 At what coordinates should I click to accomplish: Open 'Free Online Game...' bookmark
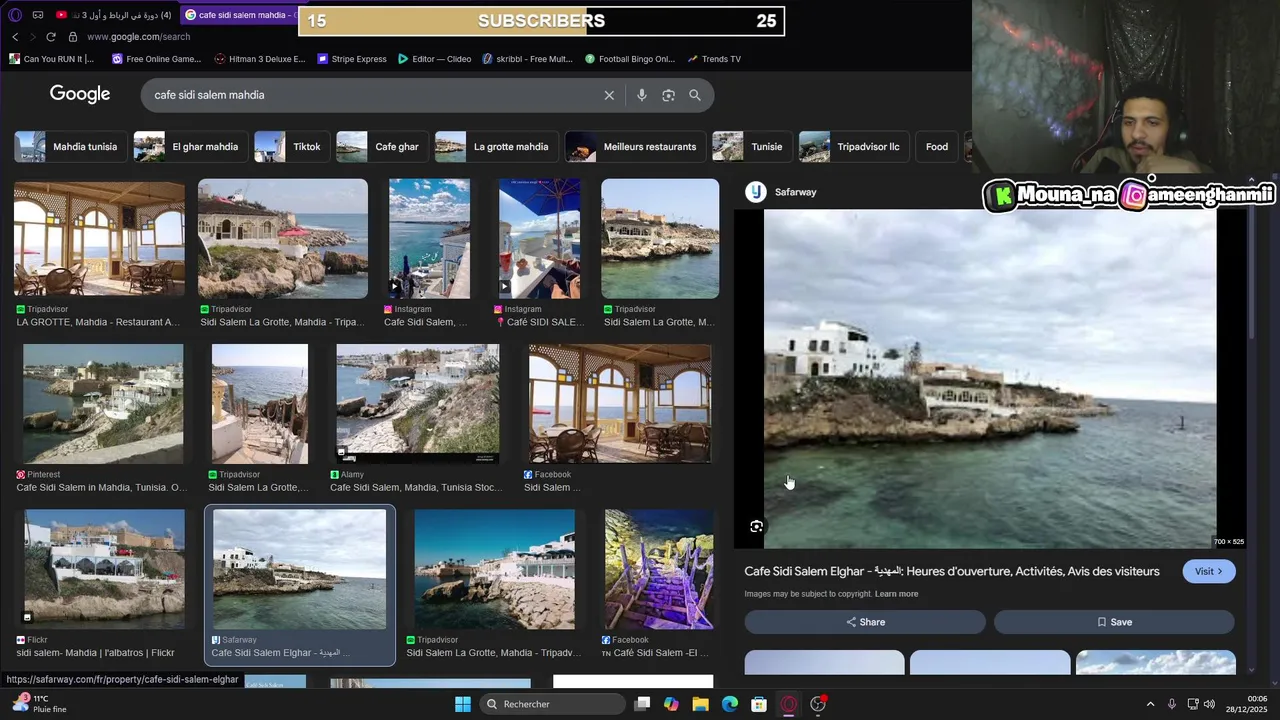156,59
